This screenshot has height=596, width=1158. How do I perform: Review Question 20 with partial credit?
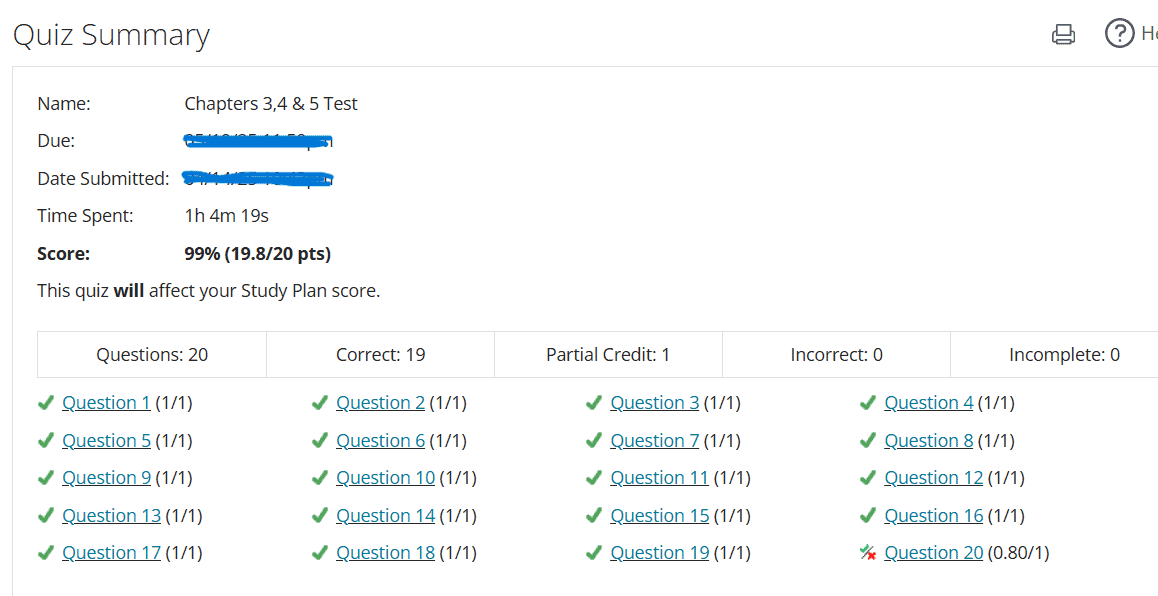pos(933,553)
